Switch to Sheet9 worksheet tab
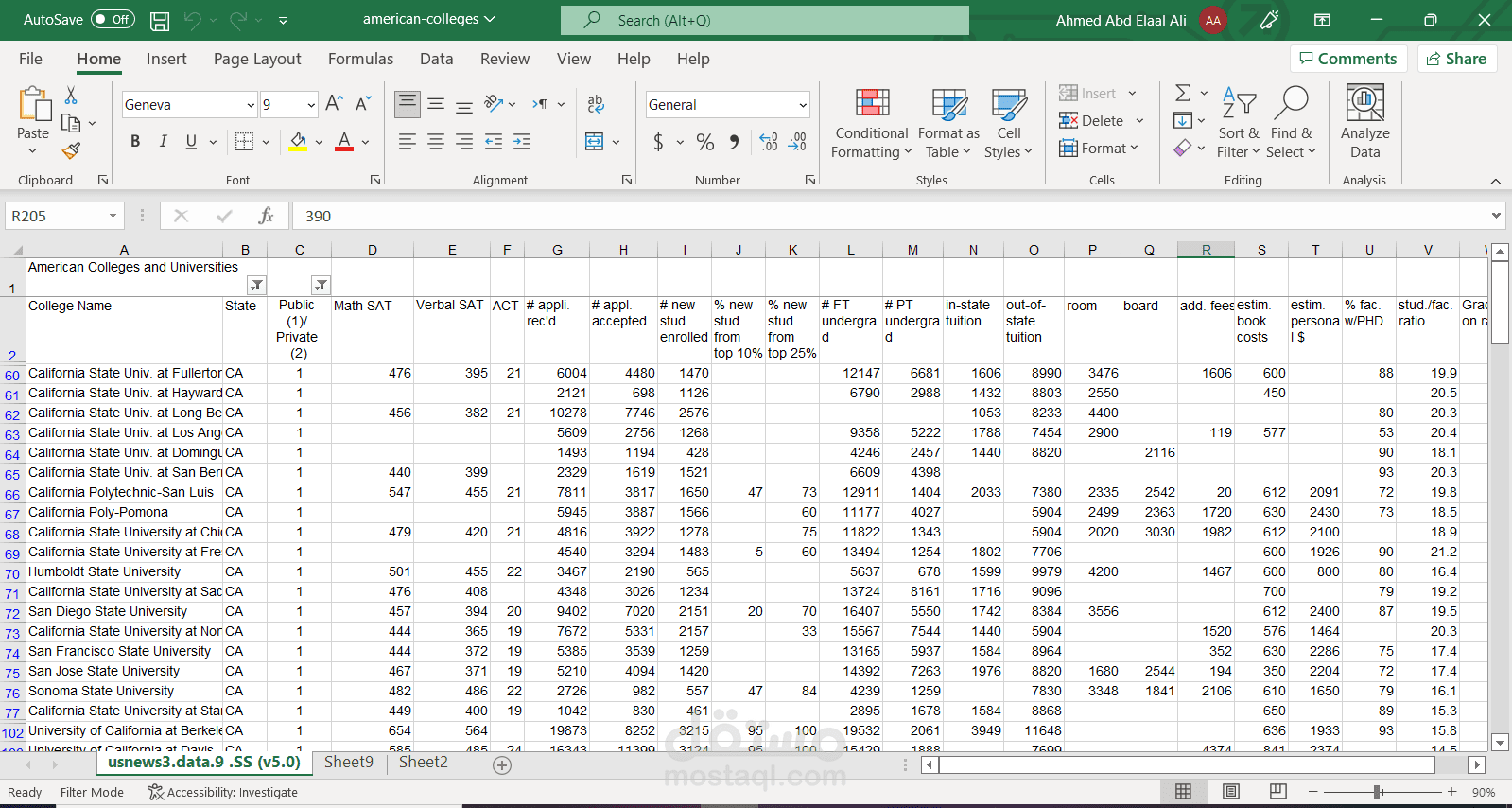 coord(348,762)
